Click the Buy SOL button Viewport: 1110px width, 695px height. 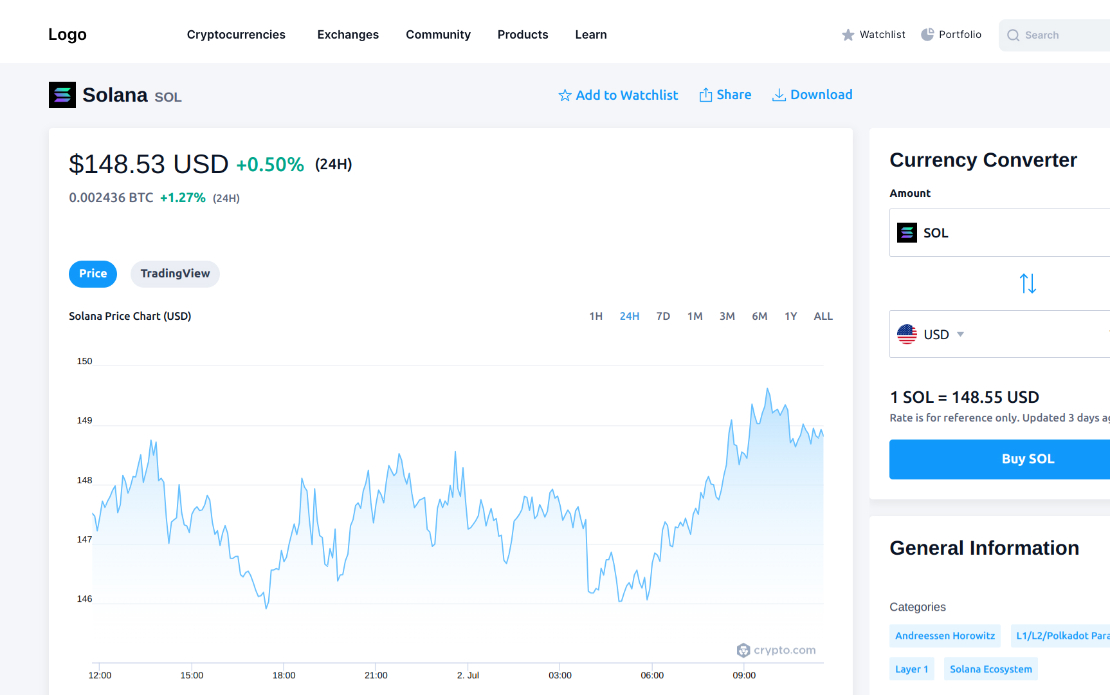point(1000,459)
